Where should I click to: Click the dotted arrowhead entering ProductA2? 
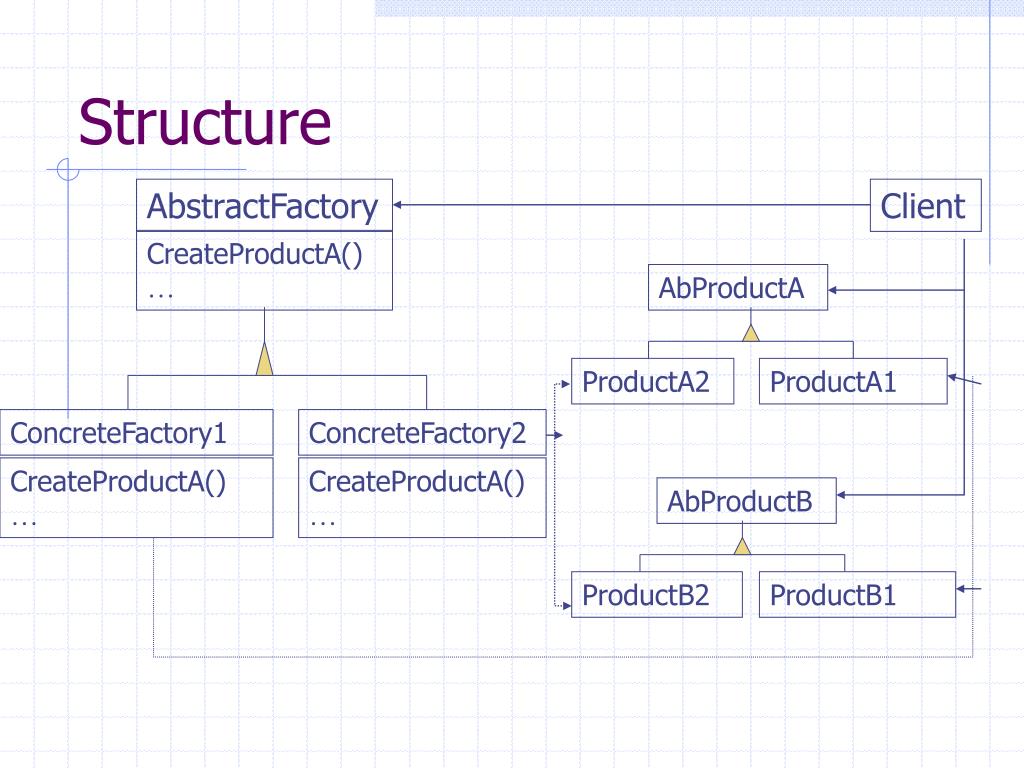(566, 384)
